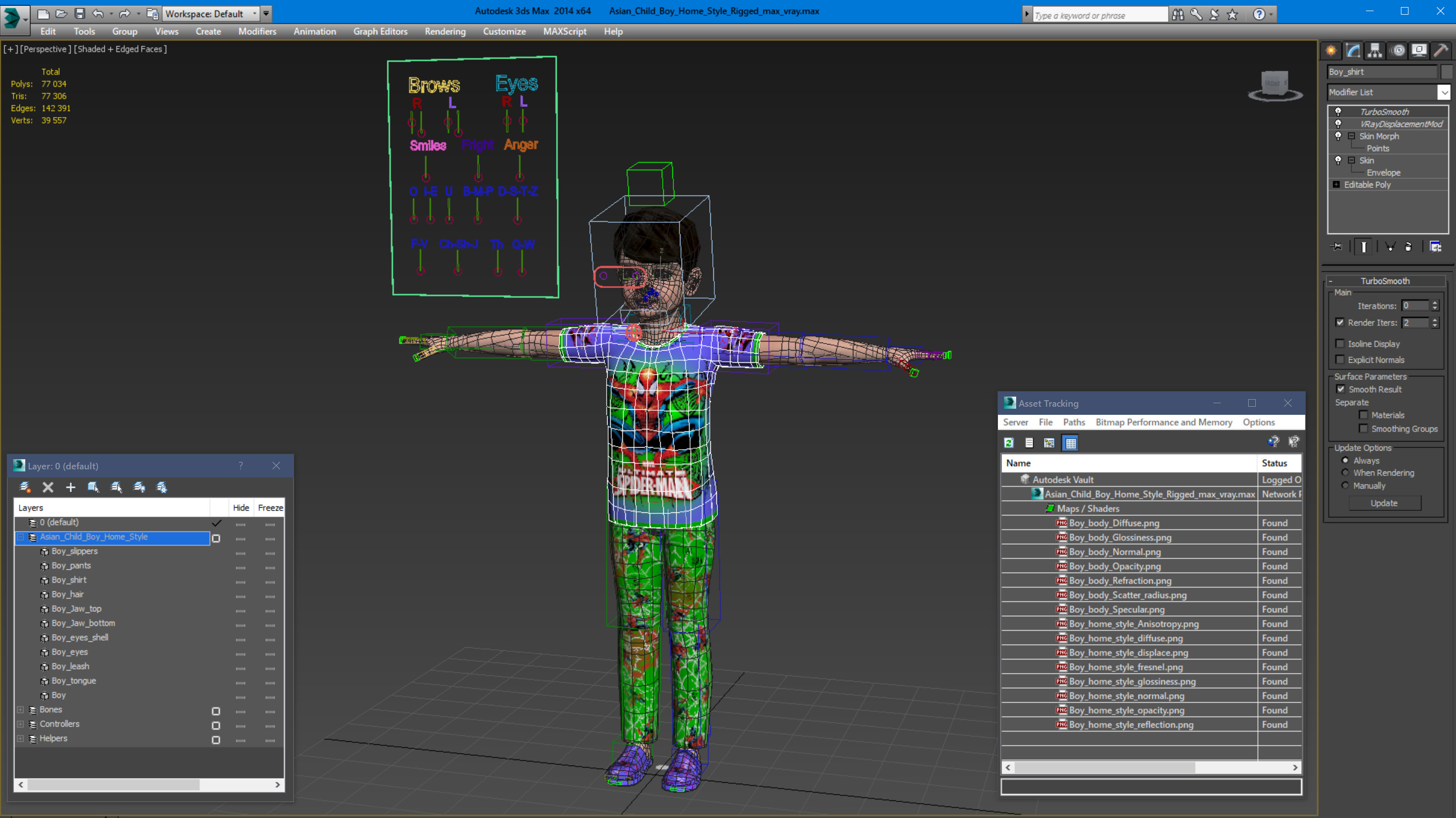This screenshot has width=1456, height=818.
Task: Open the Modifiers menu
Action: (257, 32)
